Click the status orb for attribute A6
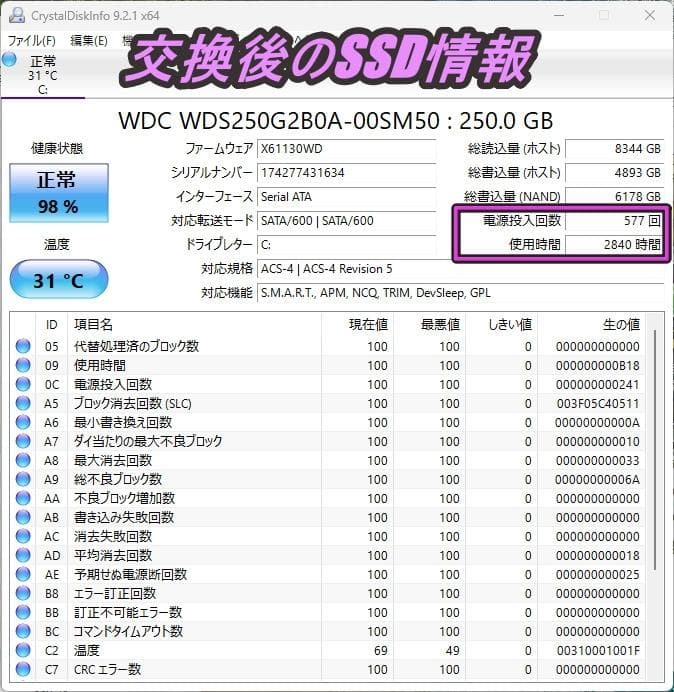 (x=23, y=422)
